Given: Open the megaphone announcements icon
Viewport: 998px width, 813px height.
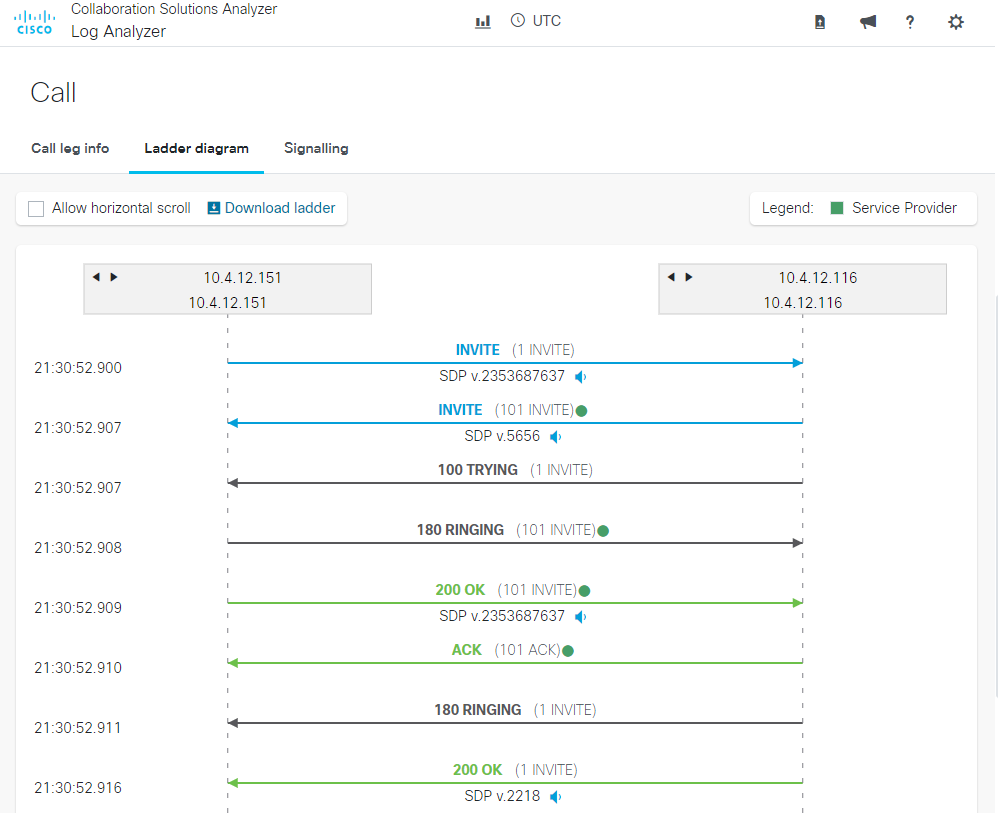Looking at the screenshot, I should click(868, 22).
